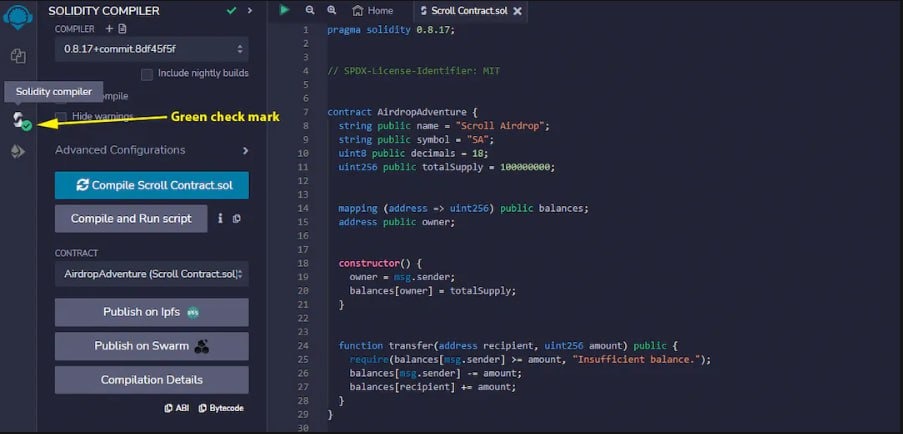903x434 pixels.
Task: Click 'balances[owner] = totalSupply;' code line
Action: (x=433, y=291)
